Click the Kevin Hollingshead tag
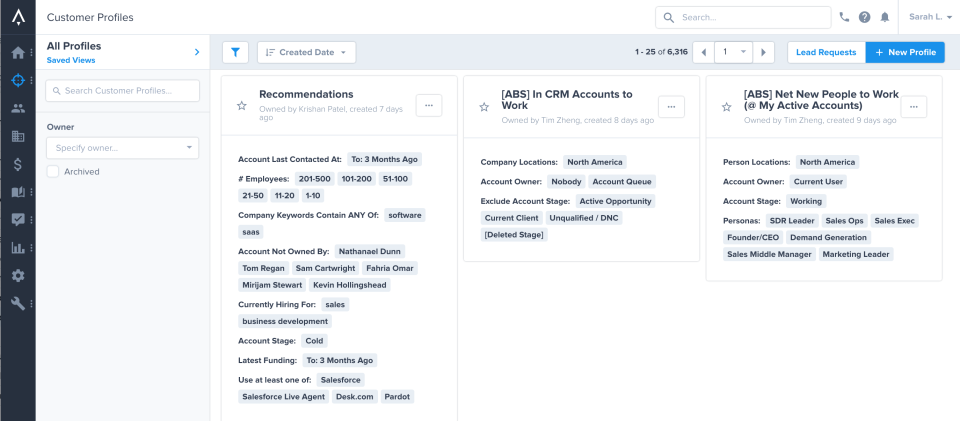 349,285
